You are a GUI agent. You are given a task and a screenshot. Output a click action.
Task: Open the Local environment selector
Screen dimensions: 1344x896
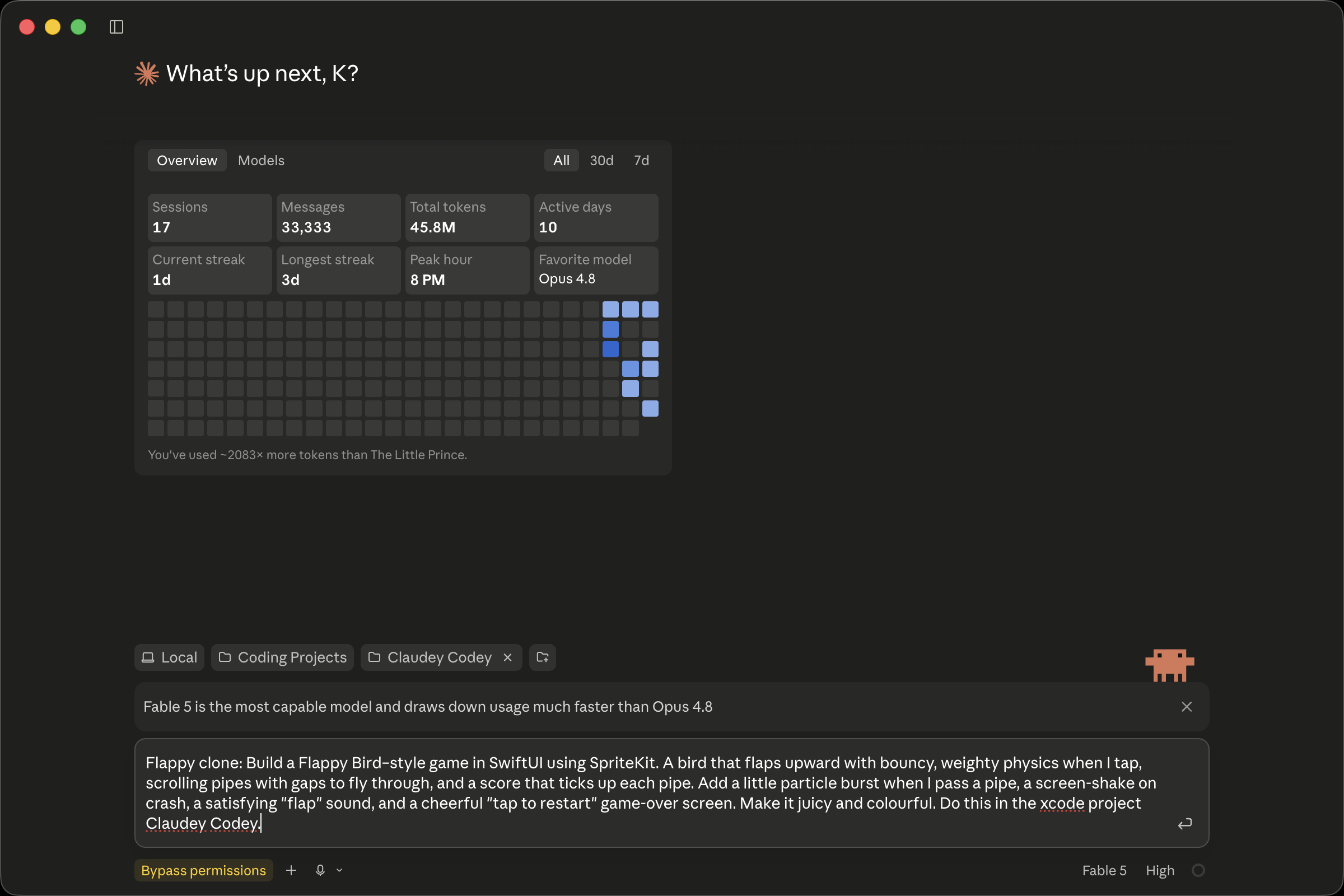(x=169, y=657)
